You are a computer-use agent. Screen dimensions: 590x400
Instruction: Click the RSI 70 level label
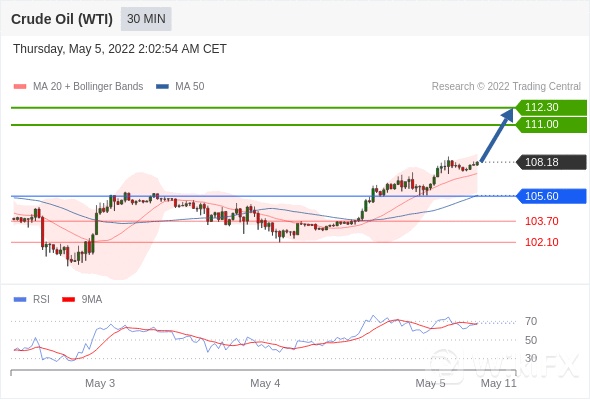tap(531, 321)
